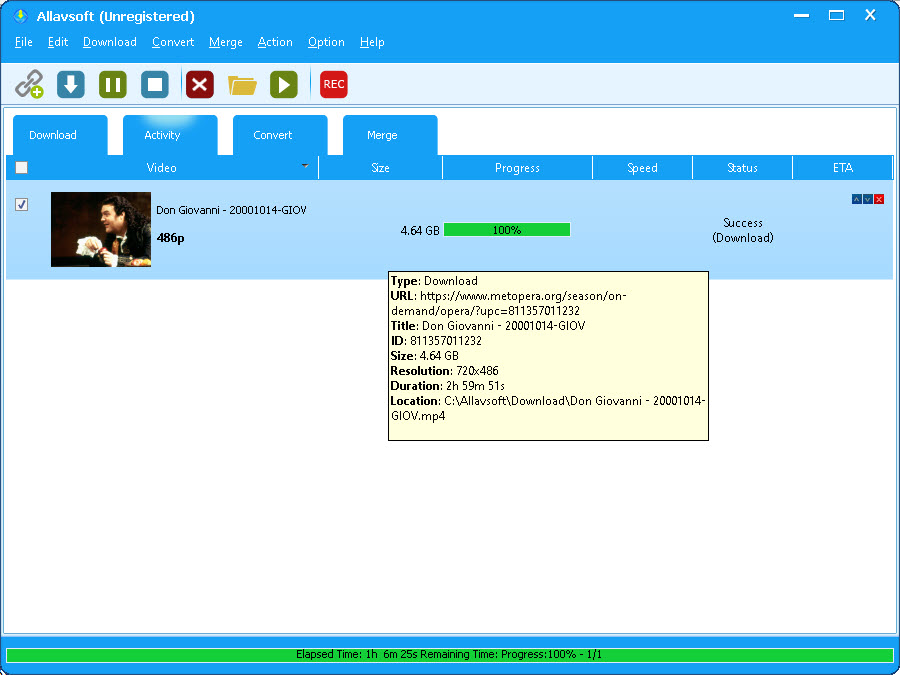Click the Don Giovanni - 20001014-GIOV title

point(231,210)
